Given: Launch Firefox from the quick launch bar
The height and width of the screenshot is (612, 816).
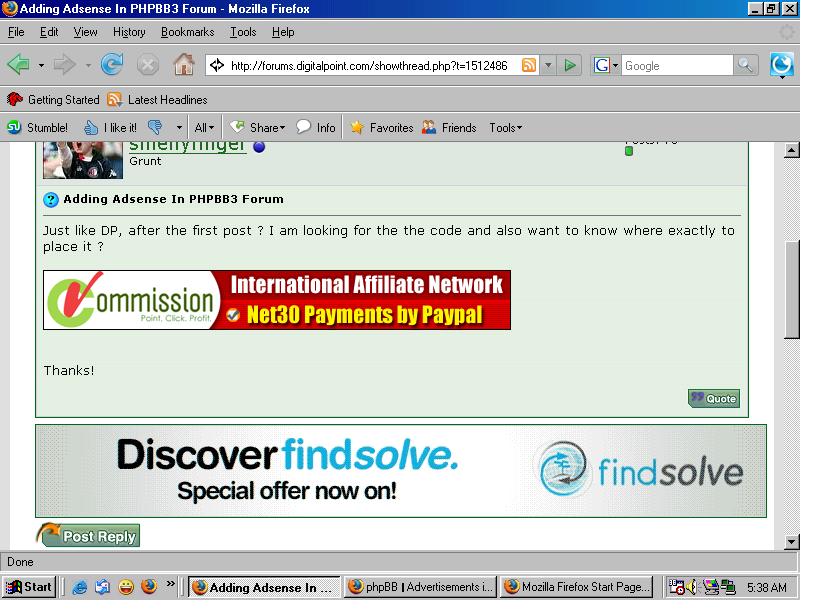Looking at the screenshot, I should [x=149, y=587].
